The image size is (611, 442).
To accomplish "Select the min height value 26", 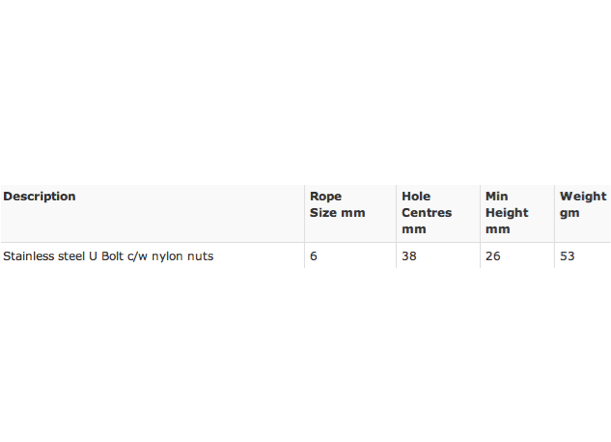I will [493, 256].
